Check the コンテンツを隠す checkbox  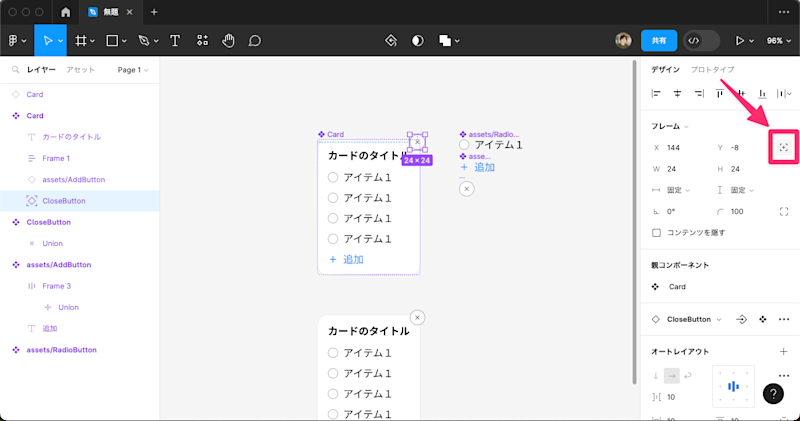tap(657, 233)
